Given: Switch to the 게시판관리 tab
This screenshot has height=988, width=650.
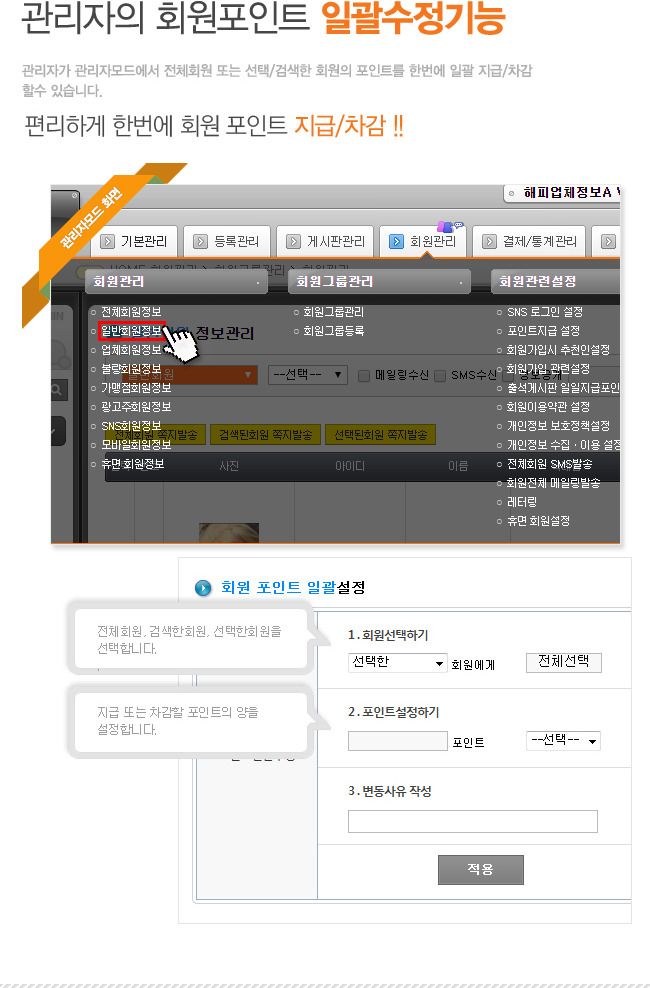Looking at the screenshot, I should point(326,241).
